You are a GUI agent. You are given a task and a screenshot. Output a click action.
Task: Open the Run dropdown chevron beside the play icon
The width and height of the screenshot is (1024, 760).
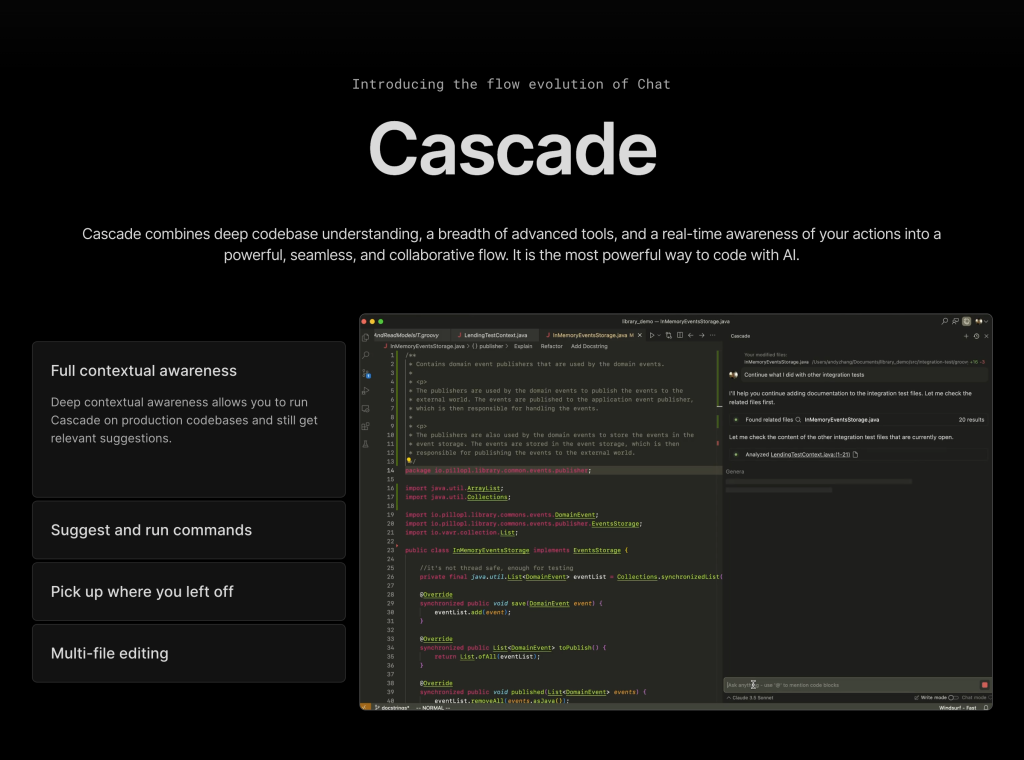[x=659, y=335]
